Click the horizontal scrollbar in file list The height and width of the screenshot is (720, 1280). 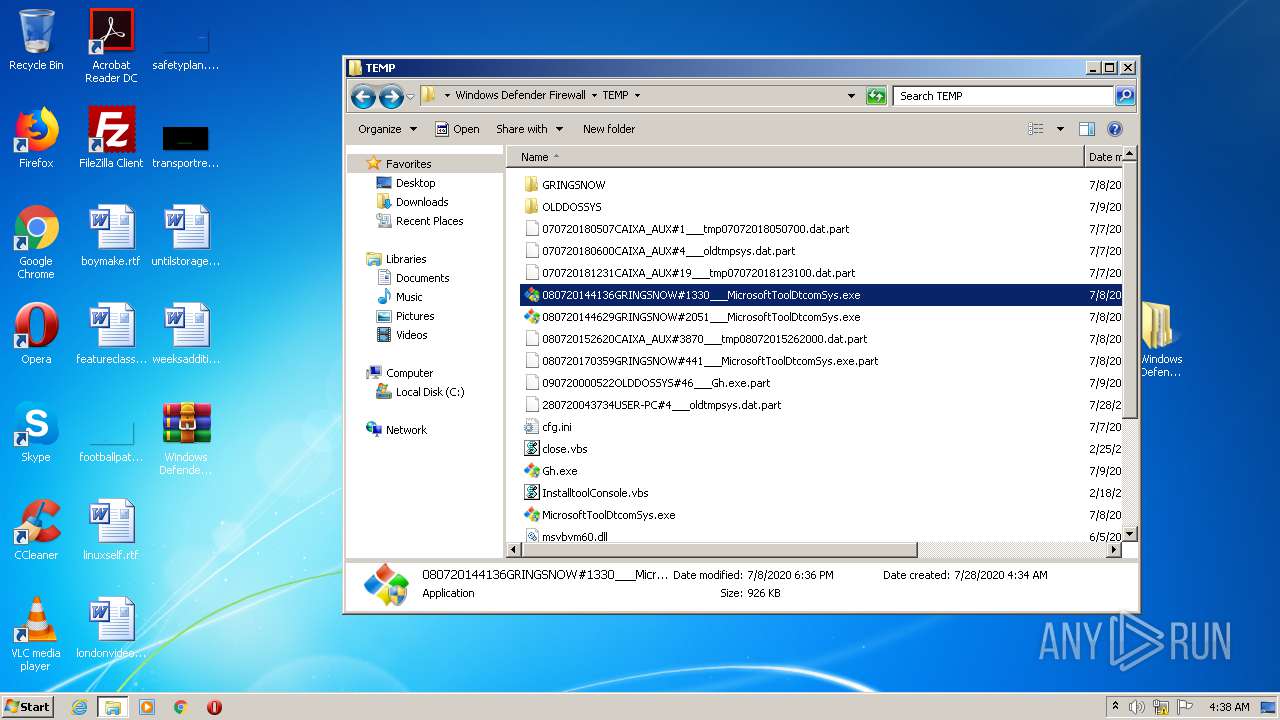(720, 550)
